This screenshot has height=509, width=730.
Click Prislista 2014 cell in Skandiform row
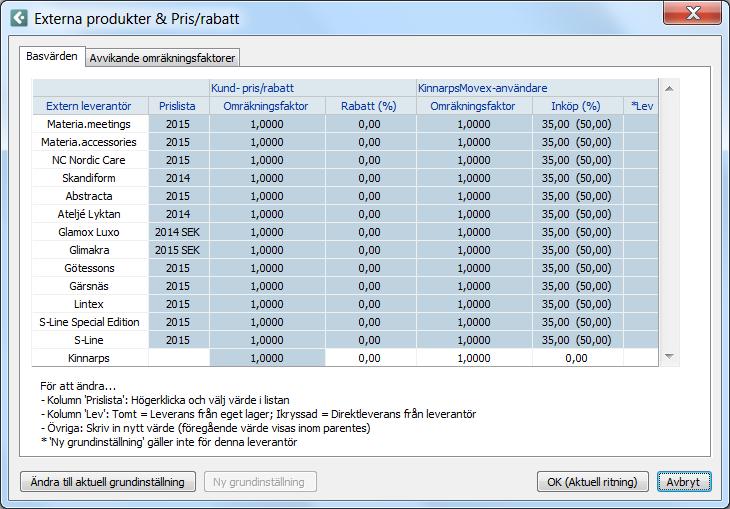(x=178, y=178)
